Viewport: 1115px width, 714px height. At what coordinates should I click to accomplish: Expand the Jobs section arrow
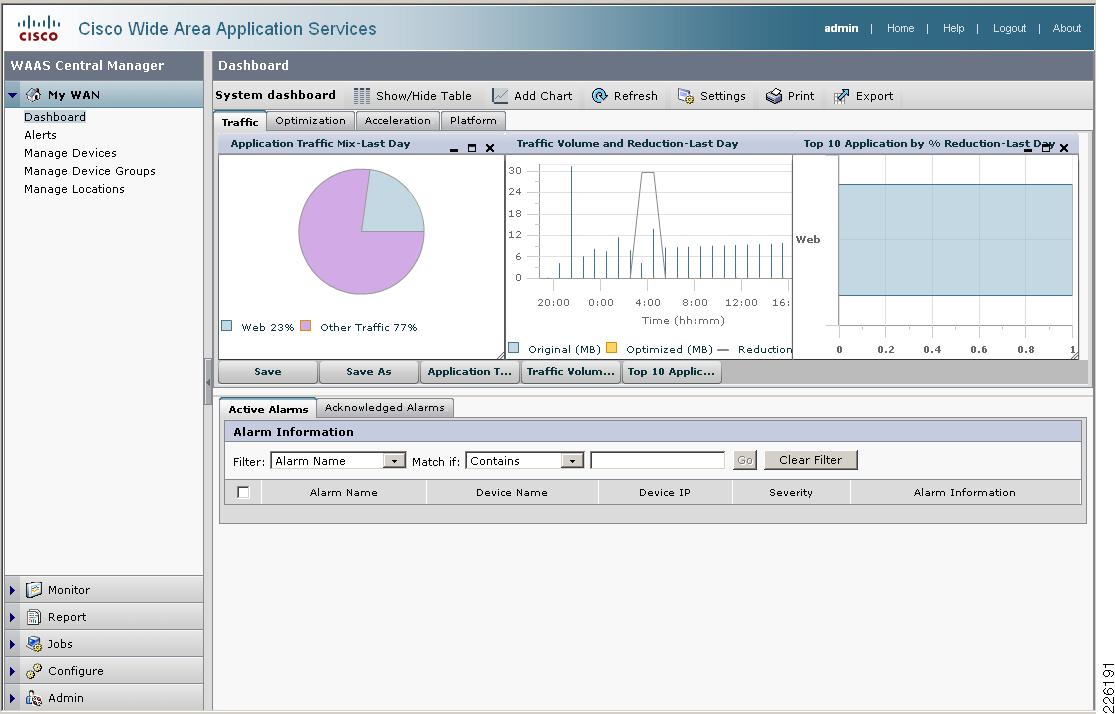[12, 644]
